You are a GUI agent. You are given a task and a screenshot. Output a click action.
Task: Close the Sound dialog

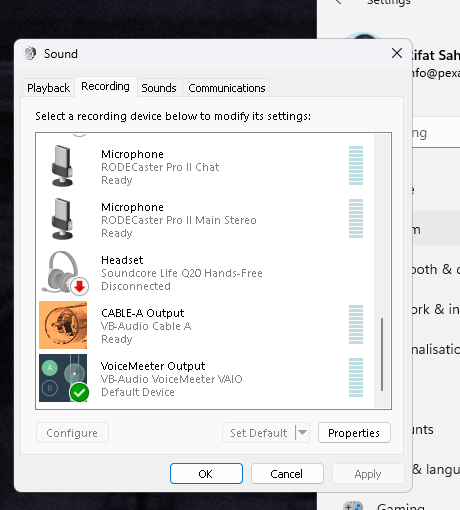[x=397, y=53]
